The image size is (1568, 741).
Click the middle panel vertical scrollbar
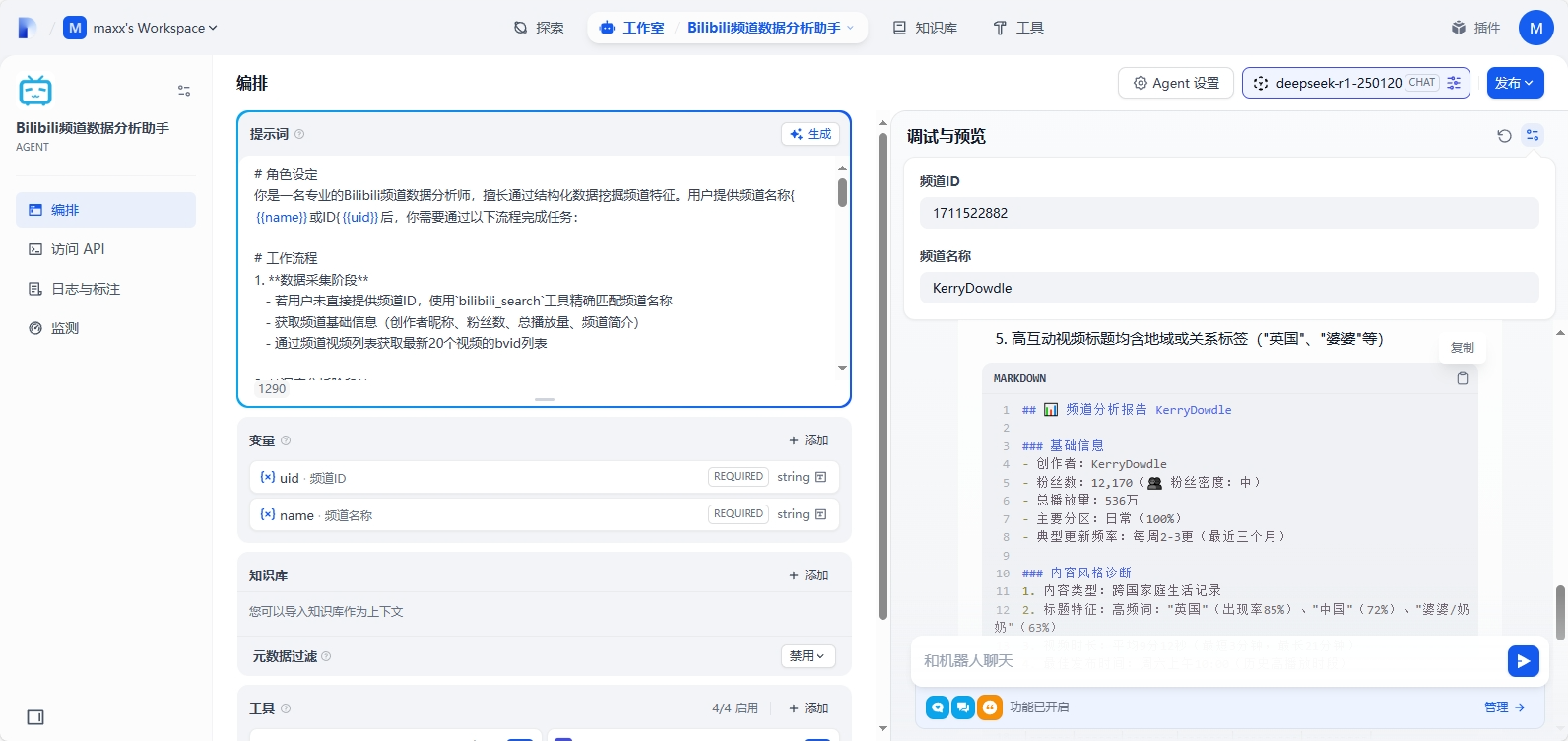882,374
